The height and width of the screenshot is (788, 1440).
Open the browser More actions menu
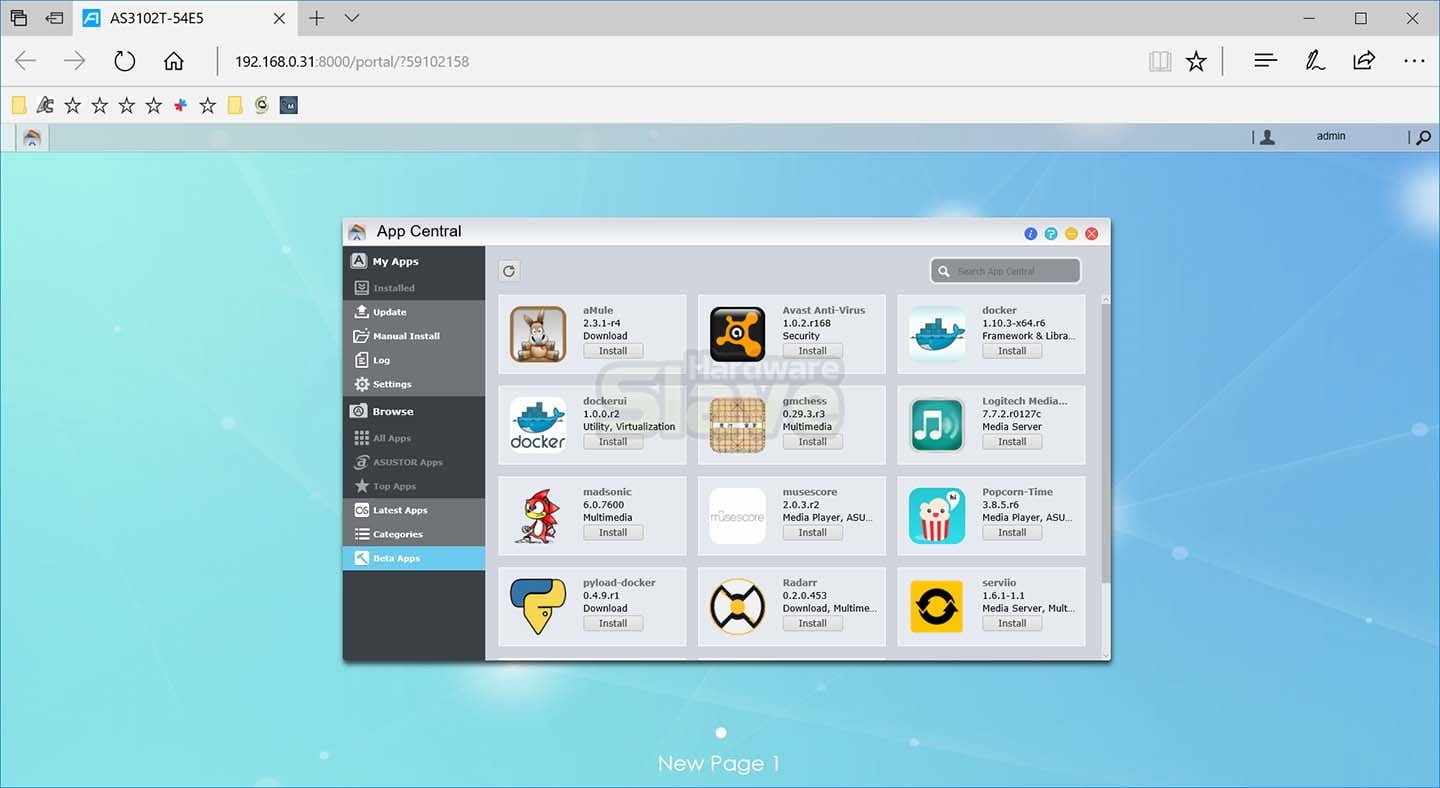coord(1414,61)
